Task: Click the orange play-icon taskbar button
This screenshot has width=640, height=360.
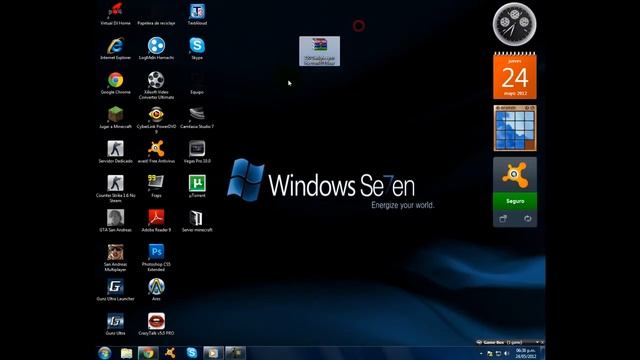Action: [x=213, y=353]
